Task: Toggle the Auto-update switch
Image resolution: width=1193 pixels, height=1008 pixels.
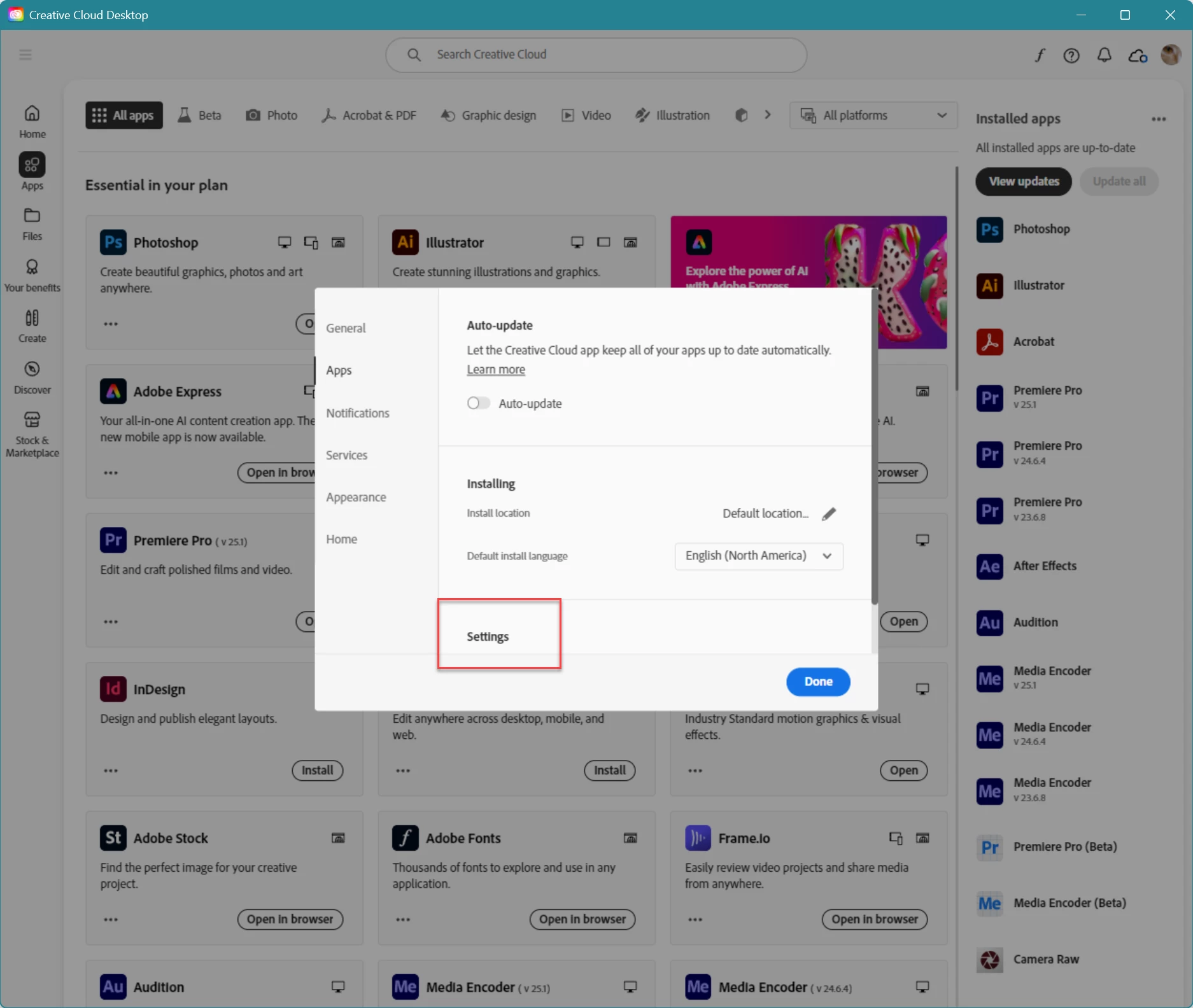Action: (479, 403)
